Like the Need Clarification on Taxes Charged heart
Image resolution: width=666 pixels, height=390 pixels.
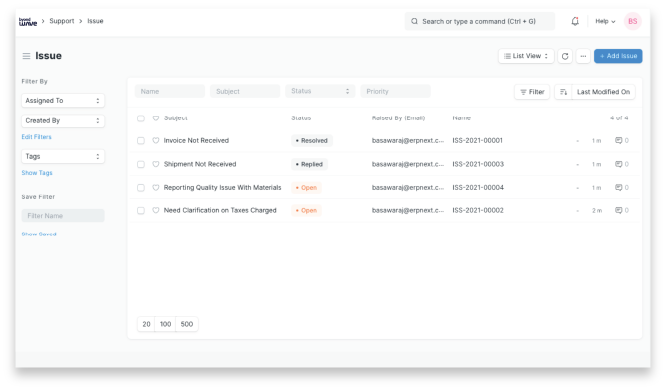click(156, 210)
